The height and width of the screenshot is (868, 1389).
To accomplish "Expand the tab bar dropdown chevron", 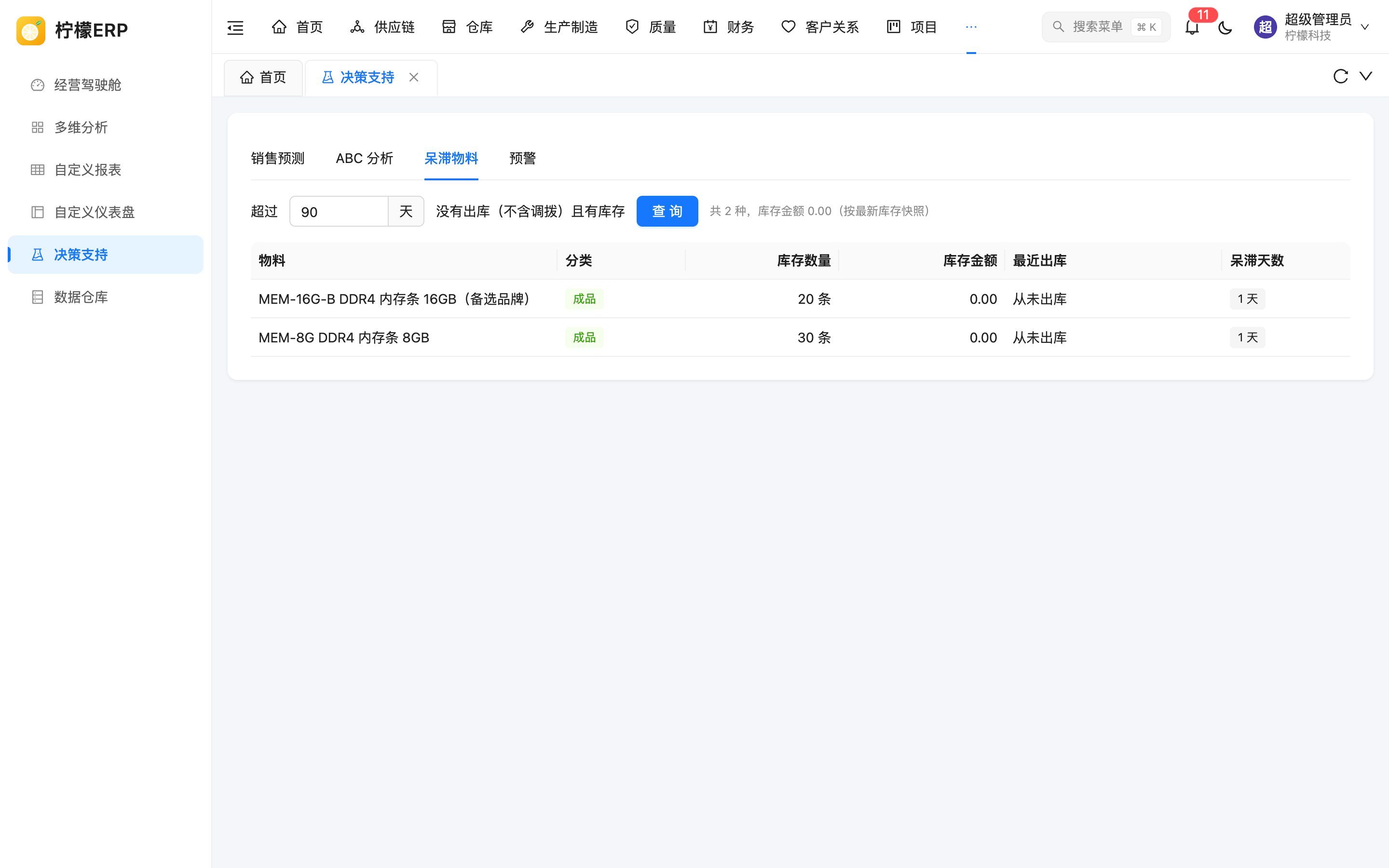I will pos(1366,76).
